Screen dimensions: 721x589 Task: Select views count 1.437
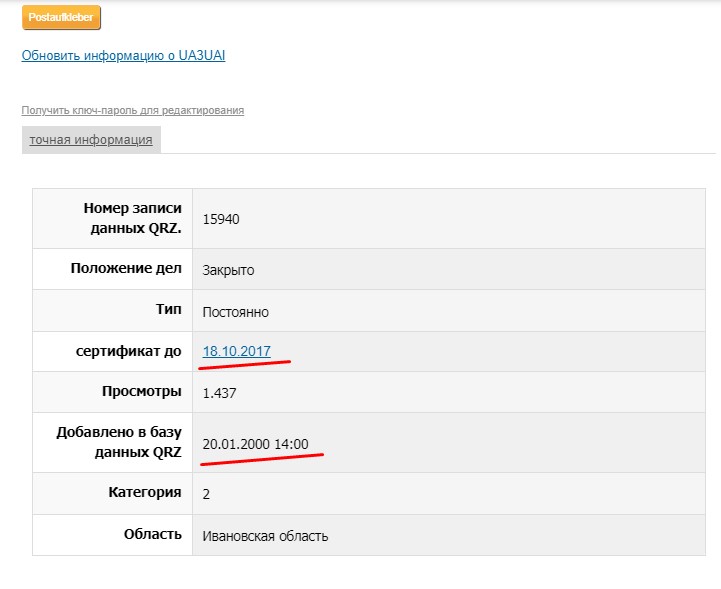click(x=219, y=393)
